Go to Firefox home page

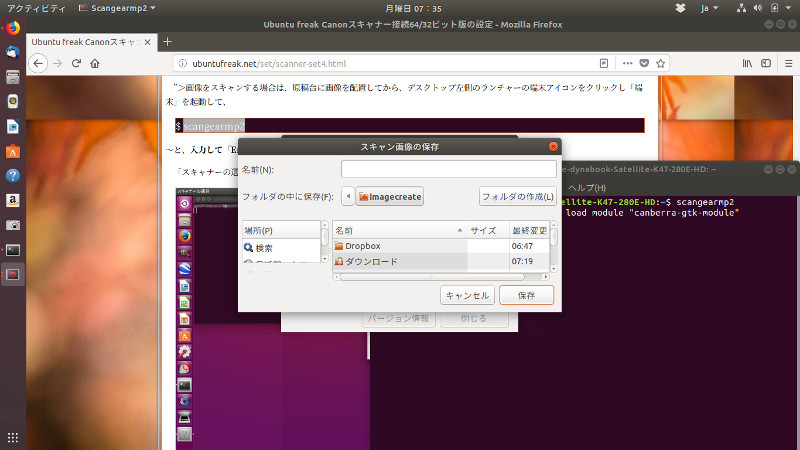click(95, 63)
